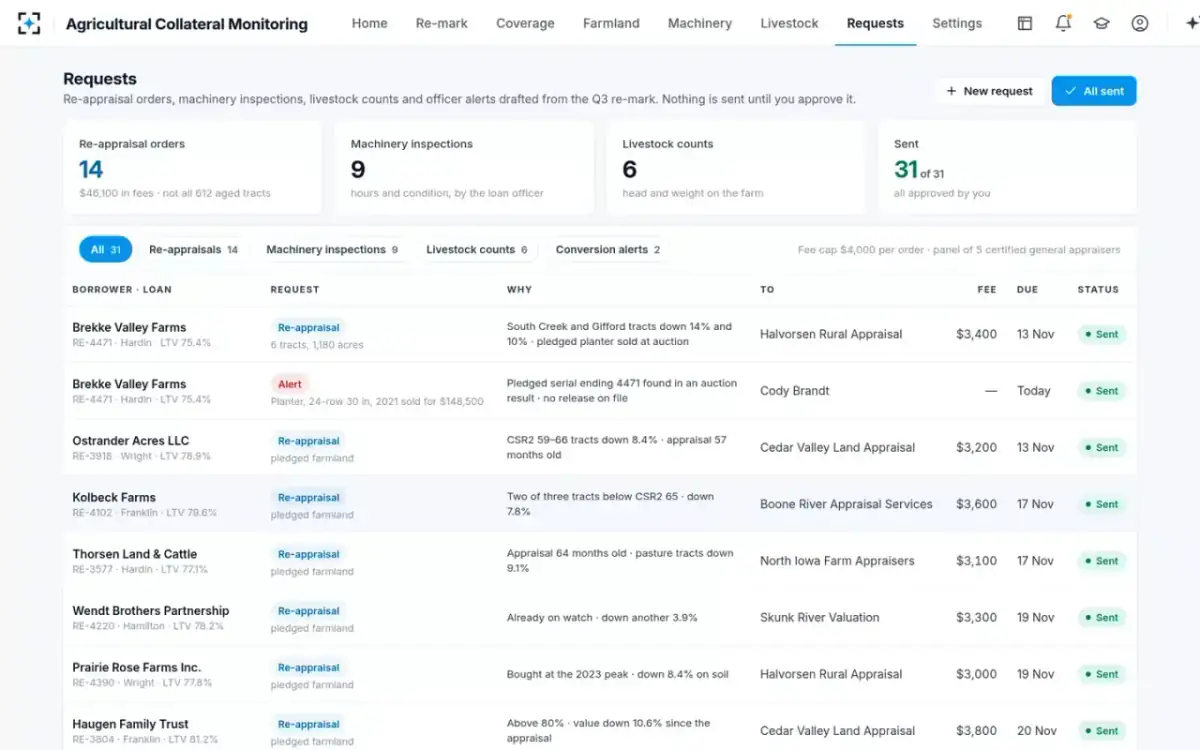
Task: Click the Due column header
Action: pyautogui.click(x=1027, y=290)
